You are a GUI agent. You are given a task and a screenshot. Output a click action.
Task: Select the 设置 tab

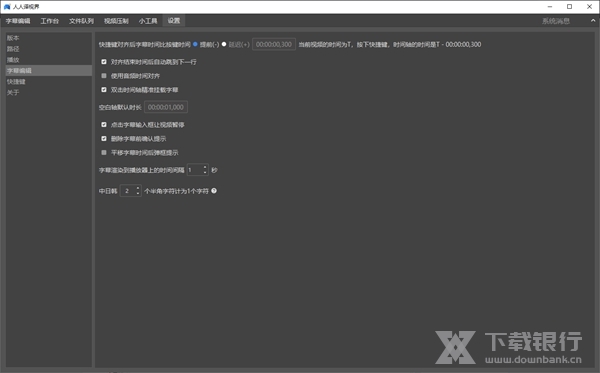pyautogui.click(x=174, y=21)
